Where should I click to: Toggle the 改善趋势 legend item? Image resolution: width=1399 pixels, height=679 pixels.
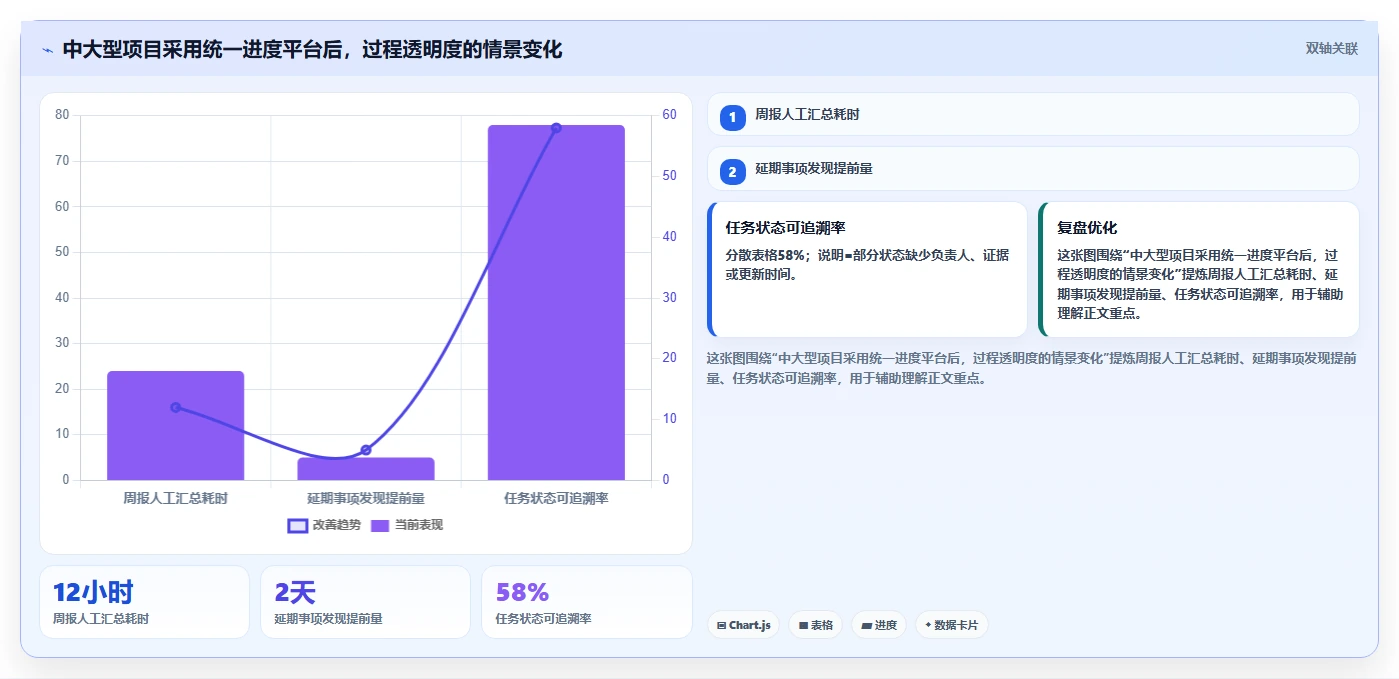324,525
